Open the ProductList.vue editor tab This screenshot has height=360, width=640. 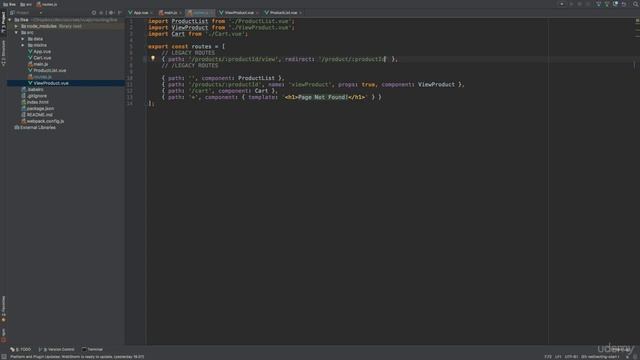(283, 13)
